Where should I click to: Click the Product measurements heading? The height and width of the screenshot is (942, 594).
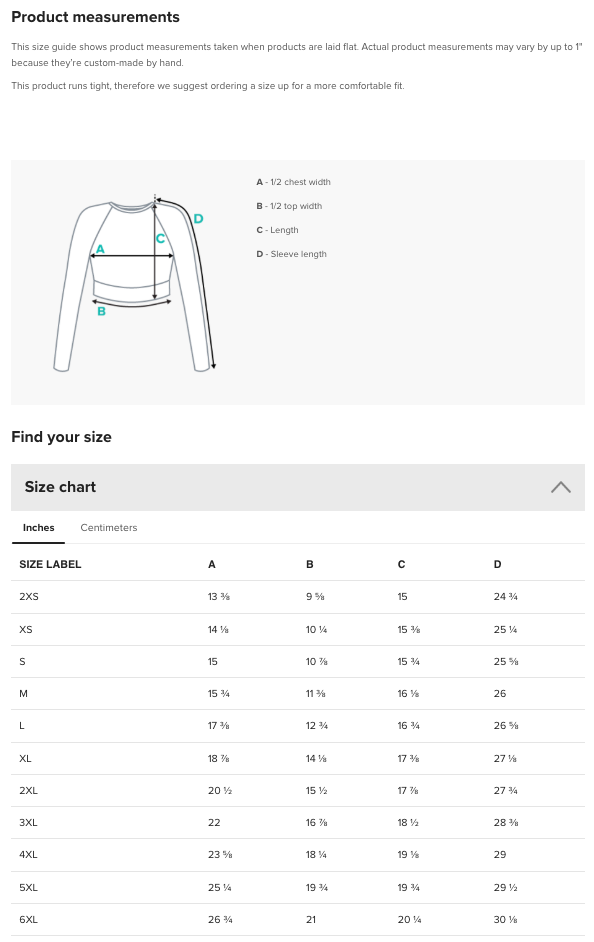coord(95,17)
